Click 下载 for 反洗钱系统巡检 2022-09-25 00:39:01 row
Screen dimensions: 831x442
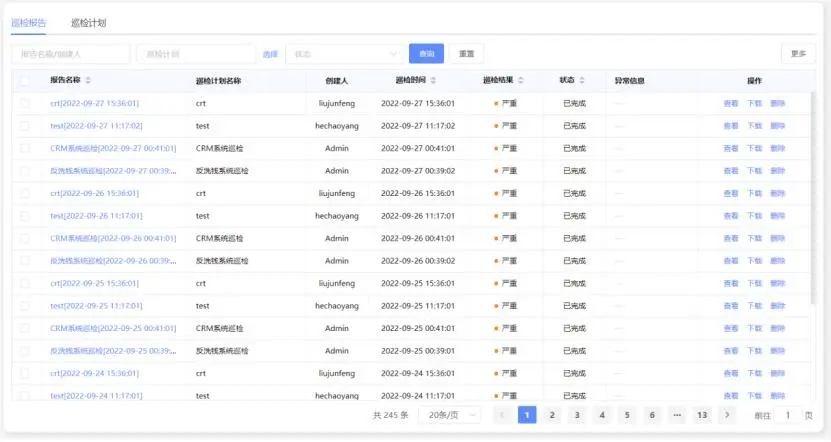[754, 351]
